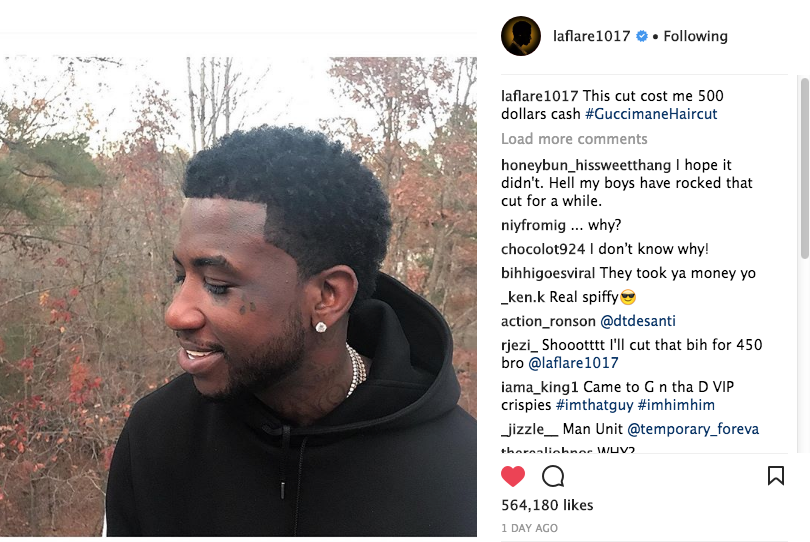Viewport: 810px width, 542px height.
Task: Unlike the post via red heart icon
Action: 512,476
